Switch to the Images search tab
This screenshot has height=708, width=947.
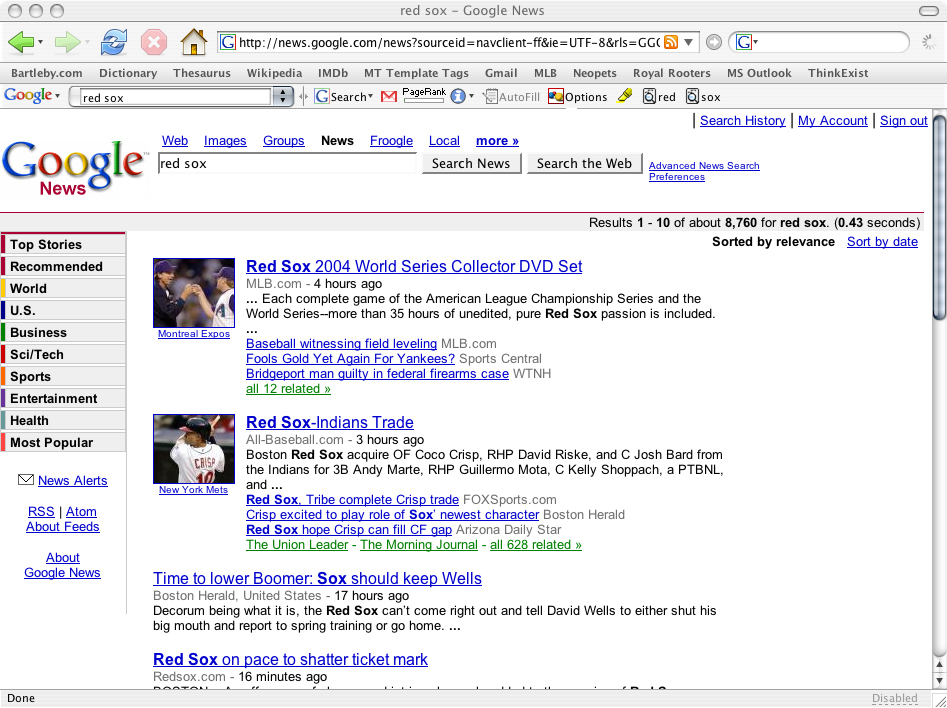tap(225, 141)
